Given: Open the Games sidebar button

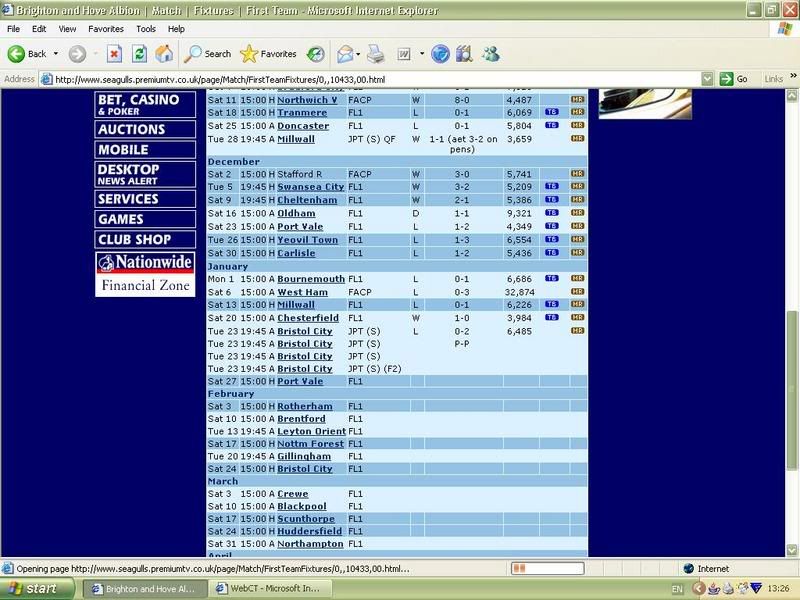Looking at the screenshot, I should pos(145,219).
